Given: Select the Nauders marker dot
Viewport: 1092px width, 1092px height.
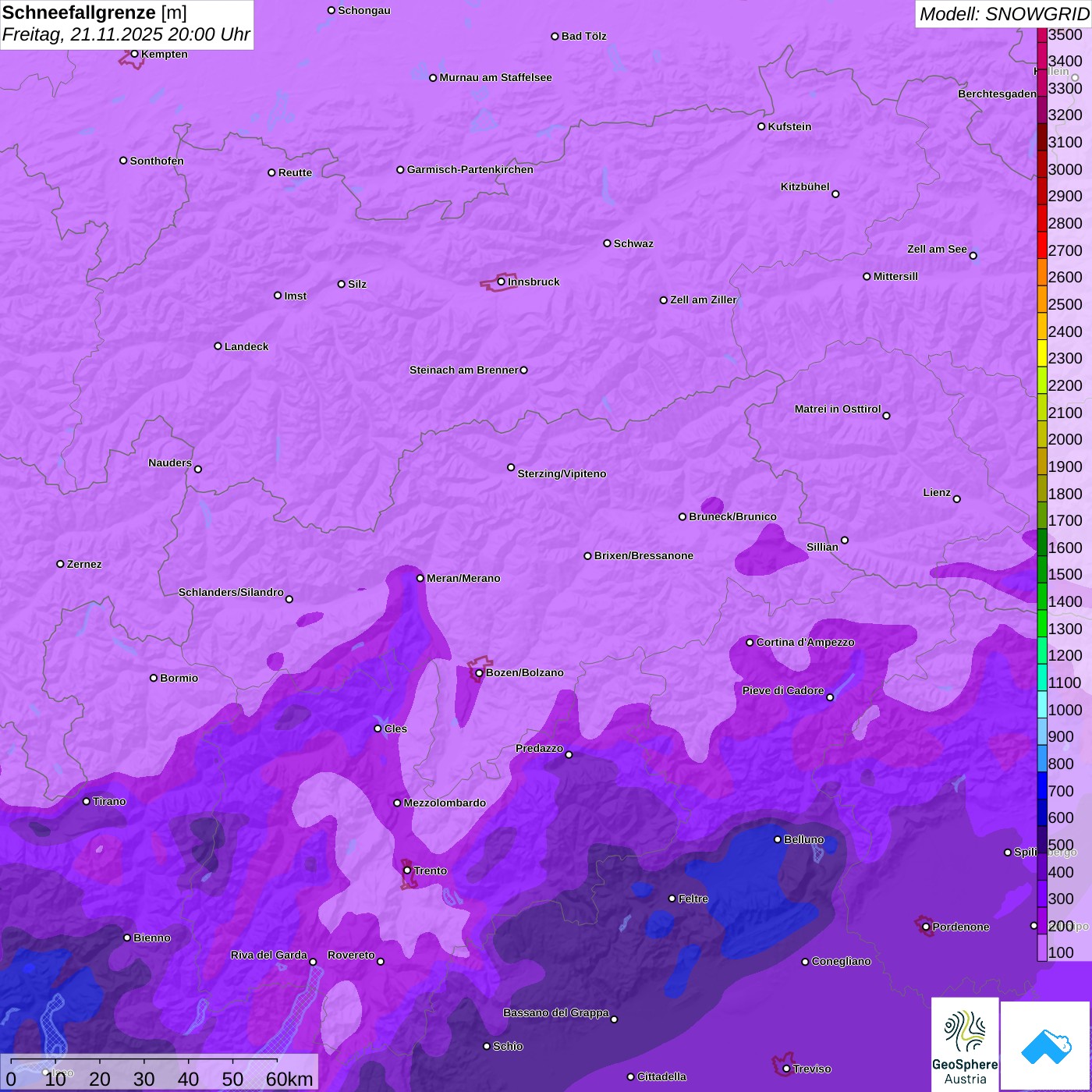Looking at the screenshot, I should (198, 470).
